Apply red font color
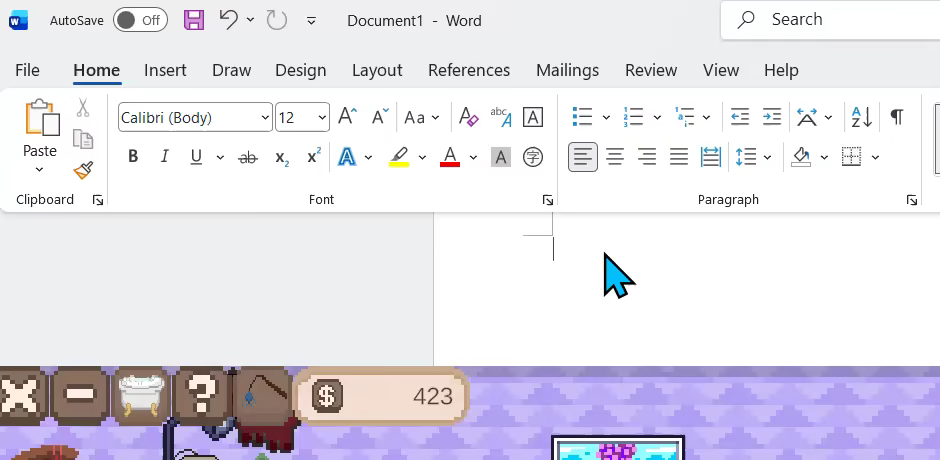 click(x=450, y=157)
